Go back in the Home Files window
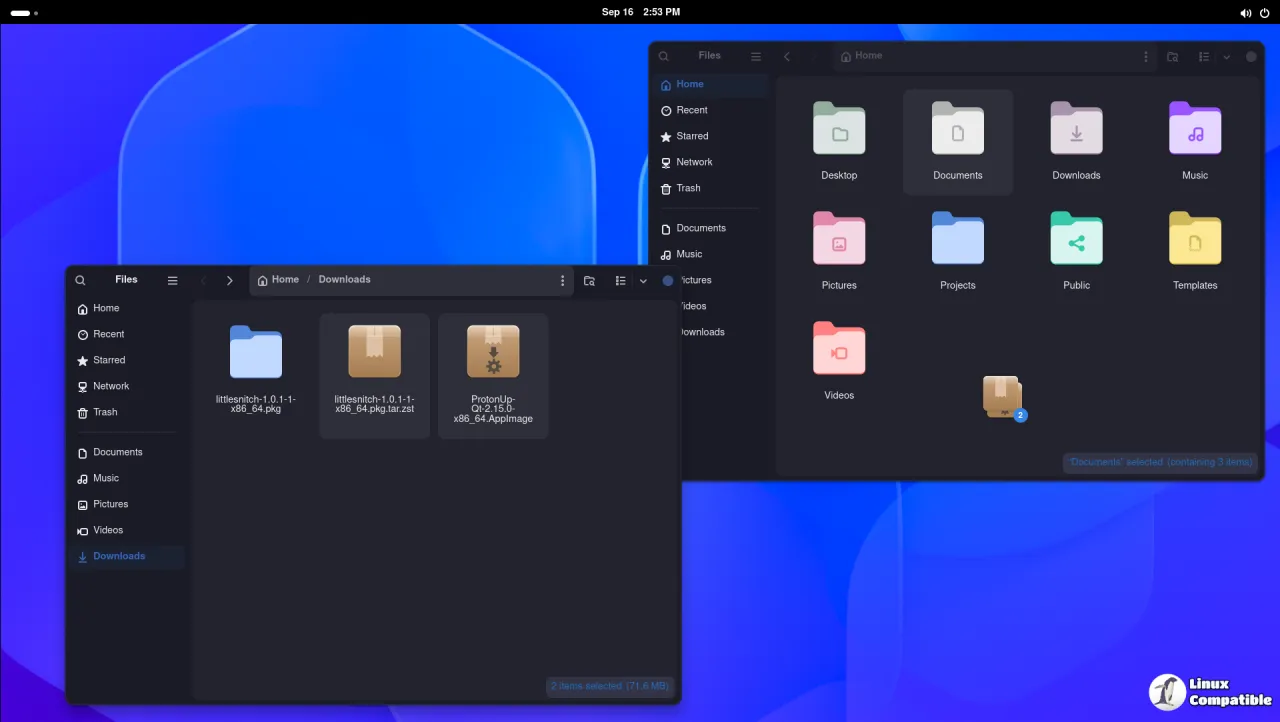The width and height of the screenshot is (1280, 722). click(x=787, y=57)
